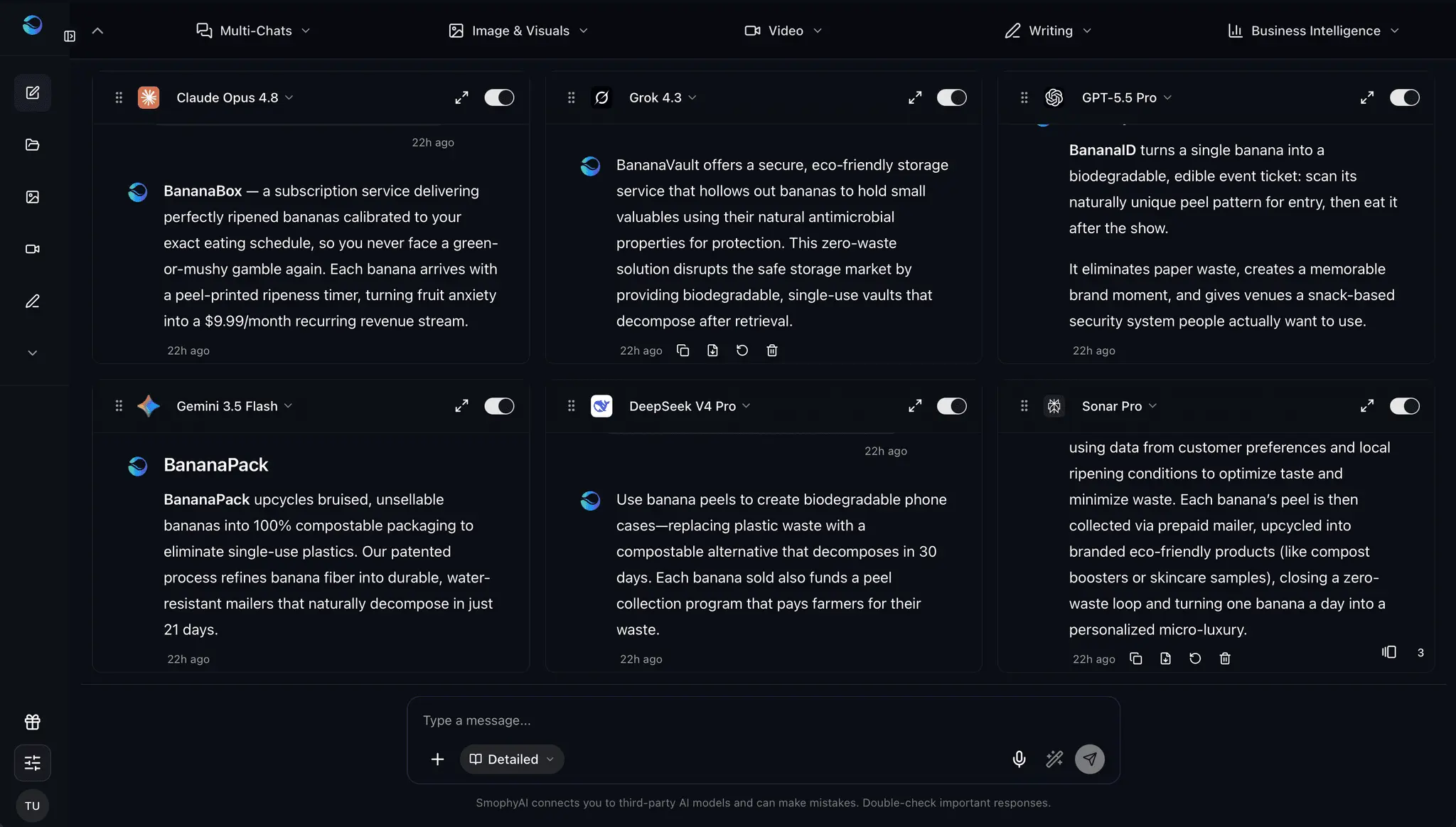Send the message with the paper plane button
The width and height of the screenshot is (1456, 827).
[1090, 759]
